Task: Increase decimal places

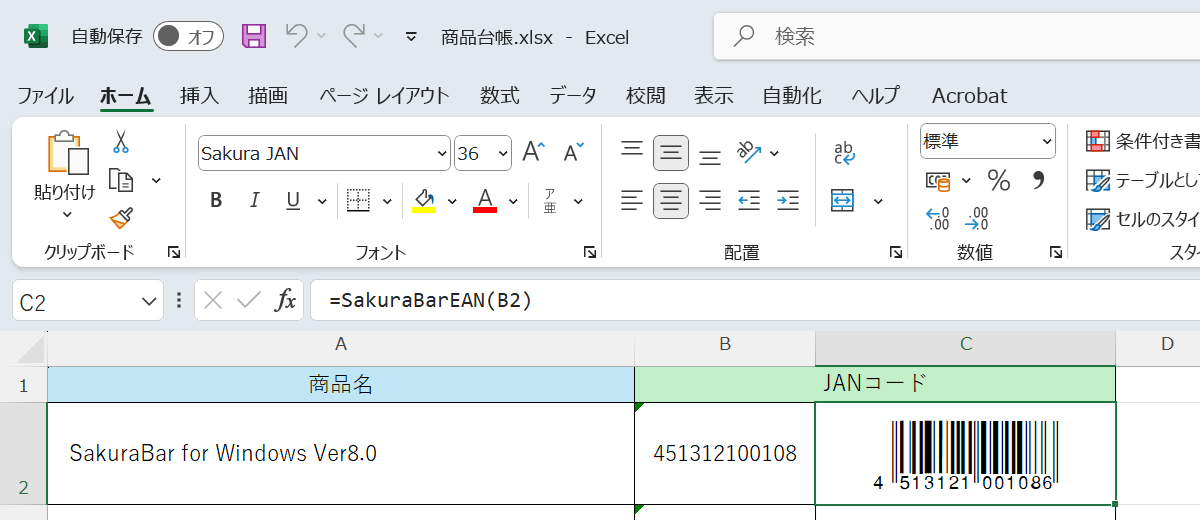Action: [x=938, y=218]
